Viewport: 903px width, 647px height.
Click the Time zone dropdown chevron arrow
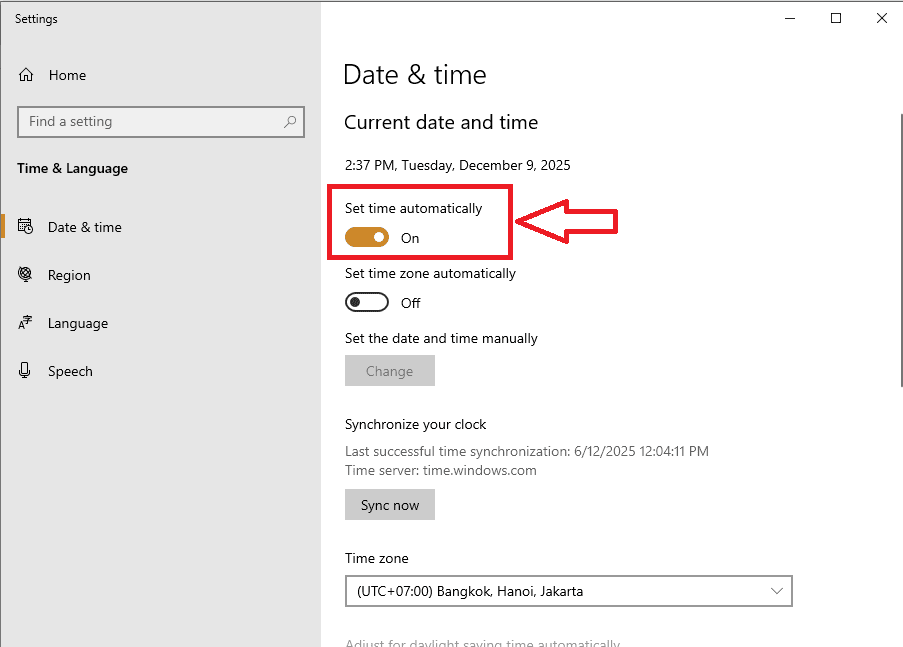(777, 591)
